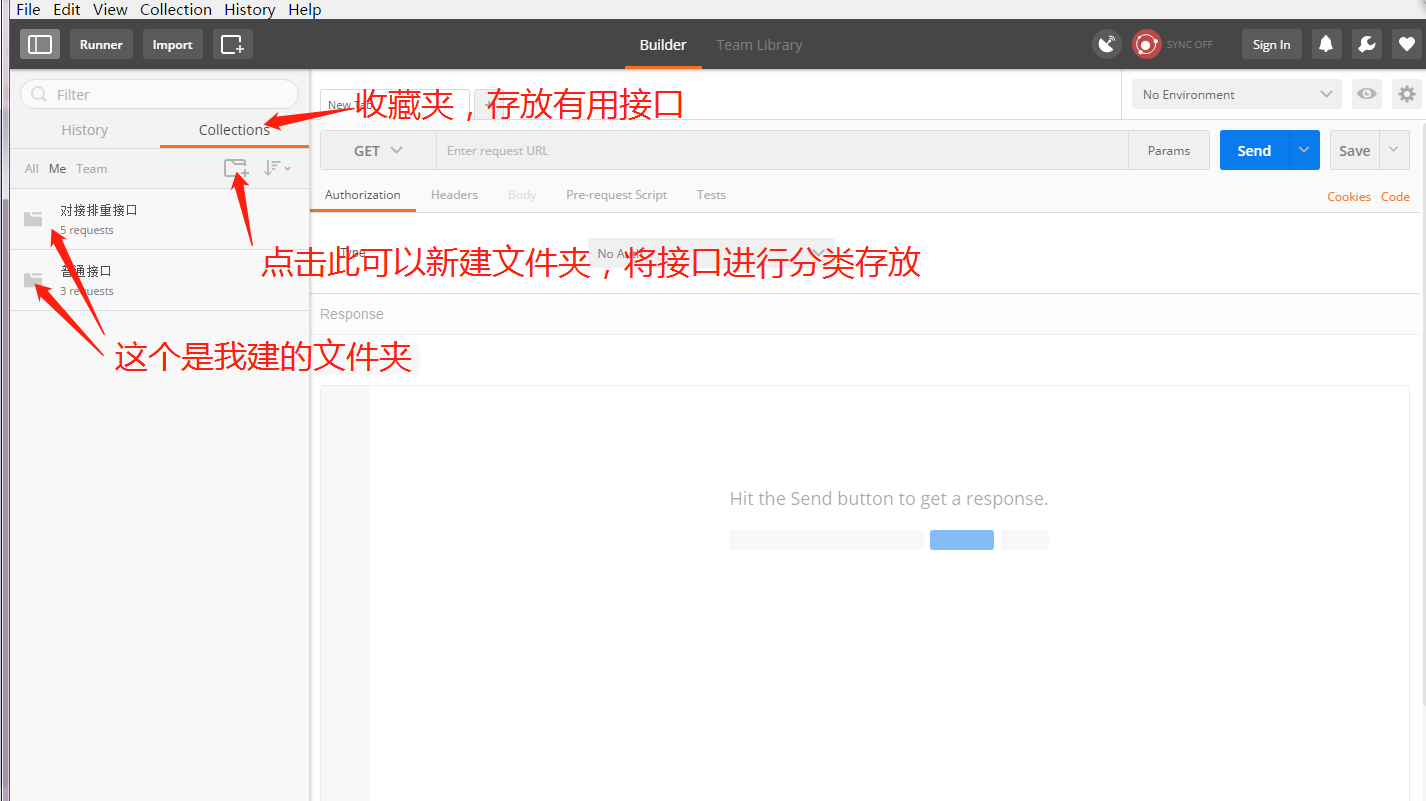Select the New Tab request tab
Viewport: 1426px width, 801px height.
(395, 104)
